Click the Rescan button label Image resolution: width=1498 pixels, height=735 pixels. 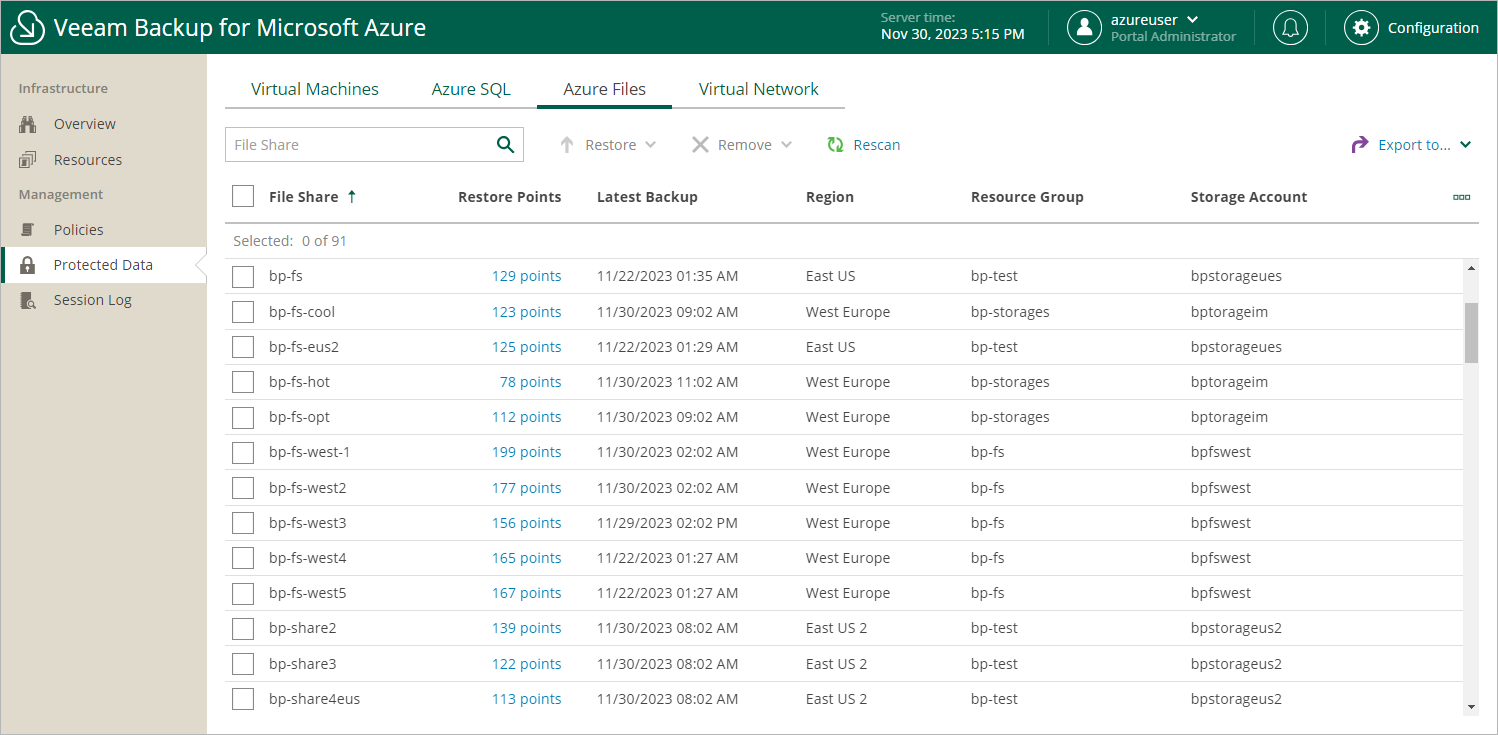(x=877, y=145)
